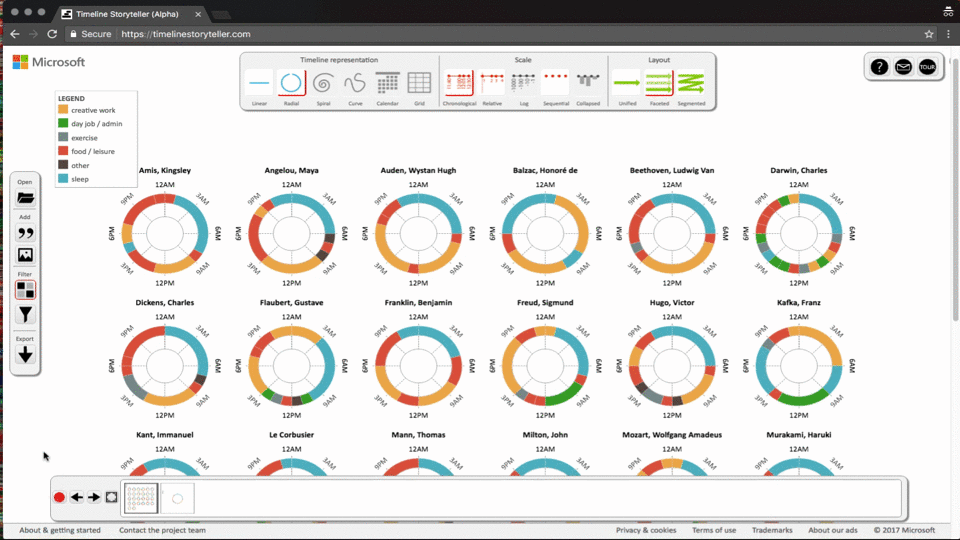Choose the Curve timeline representation
The height and width of the screenshot is (540, 960).
click(355, 84)
